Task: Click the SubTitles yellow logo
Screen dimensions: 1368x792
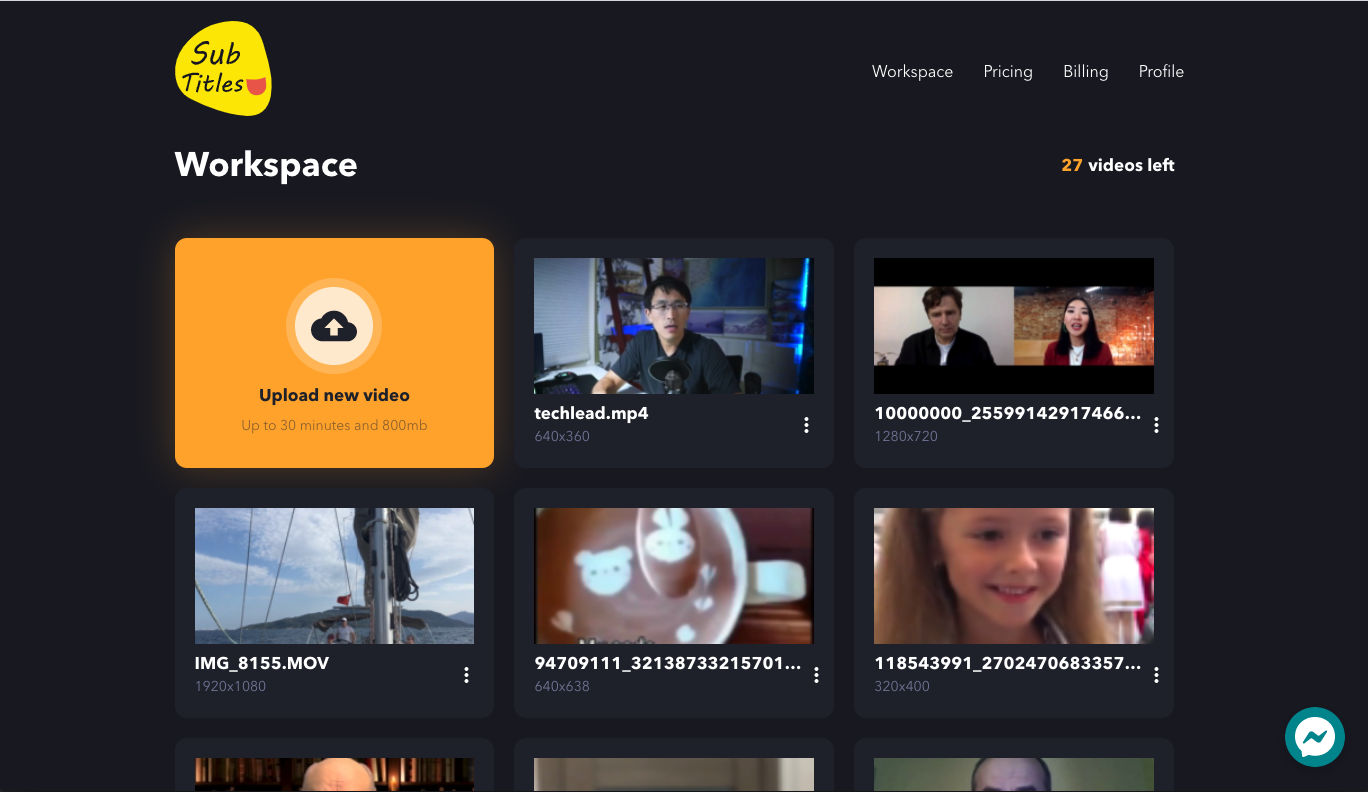Action: click(223, 68)
